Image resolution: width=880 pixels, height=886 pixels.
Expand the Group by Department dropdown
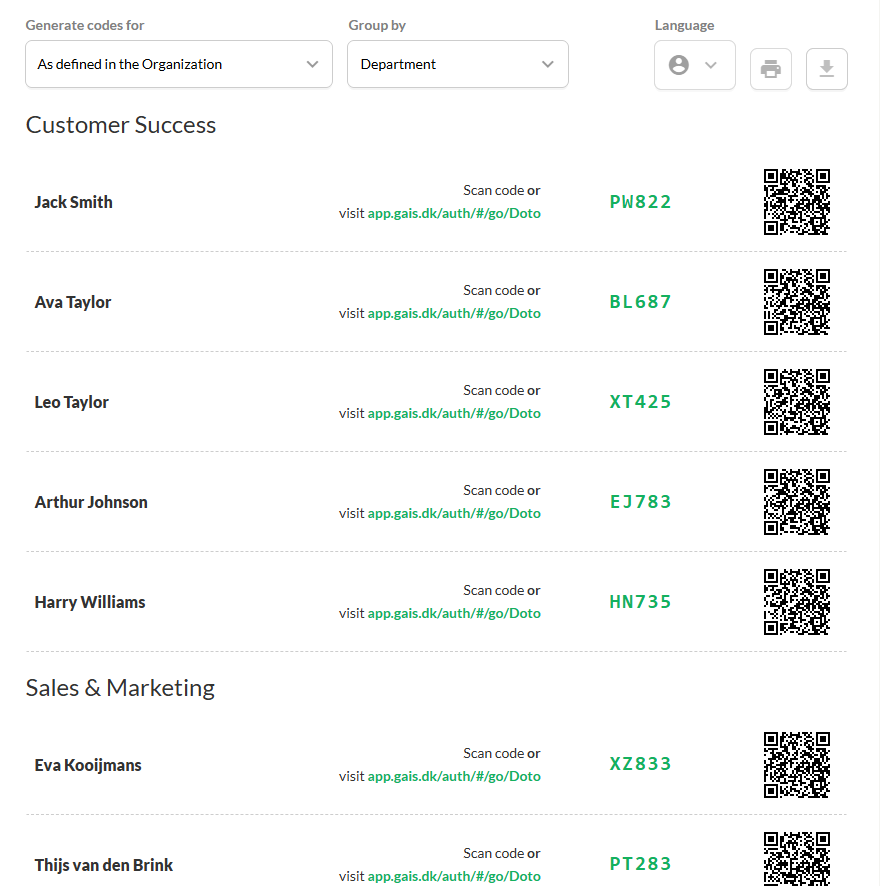[457, 64]
